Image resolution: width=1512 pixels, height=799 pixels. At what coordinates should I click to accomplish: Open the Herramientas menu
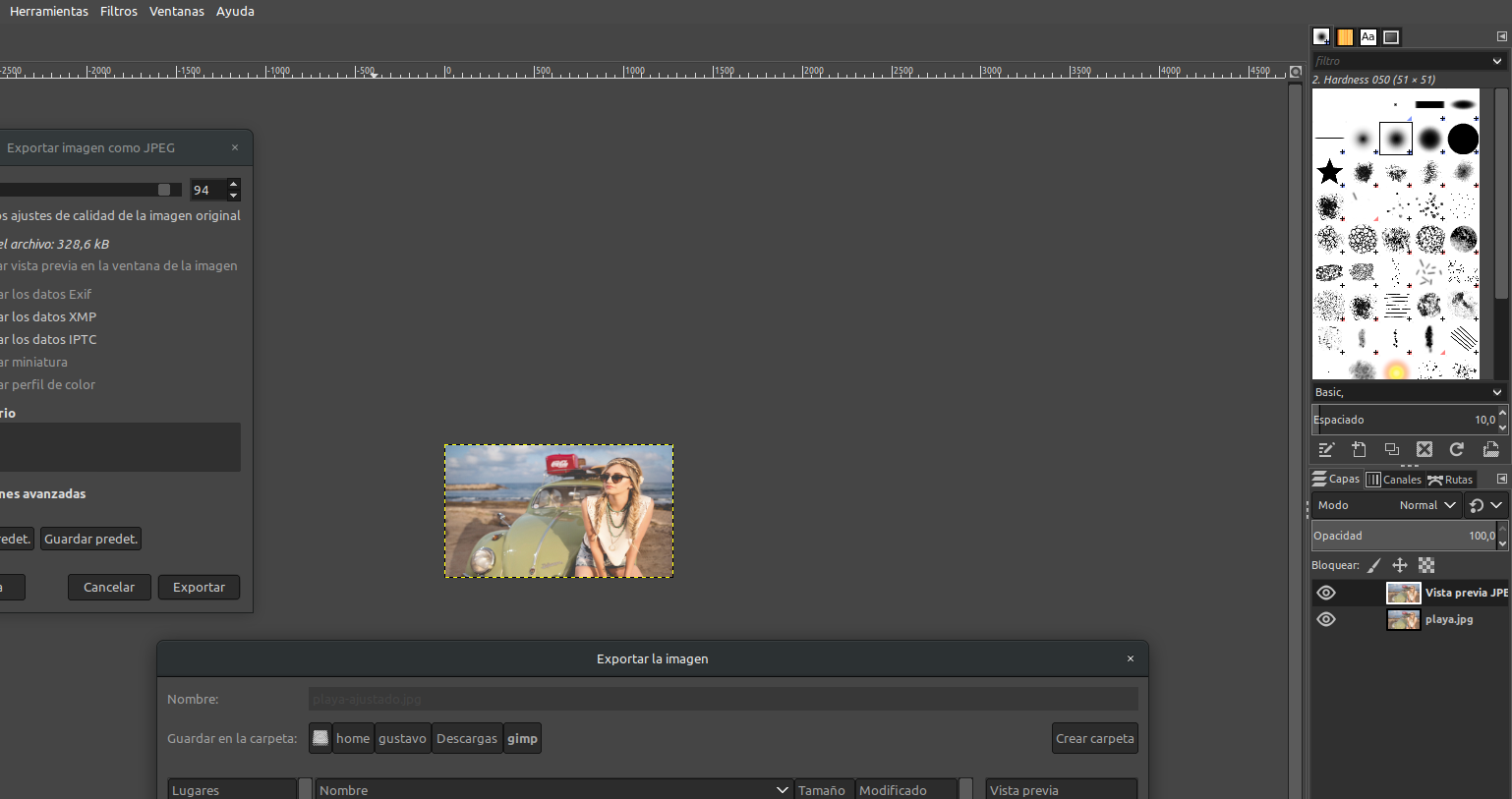click(49, 11)
